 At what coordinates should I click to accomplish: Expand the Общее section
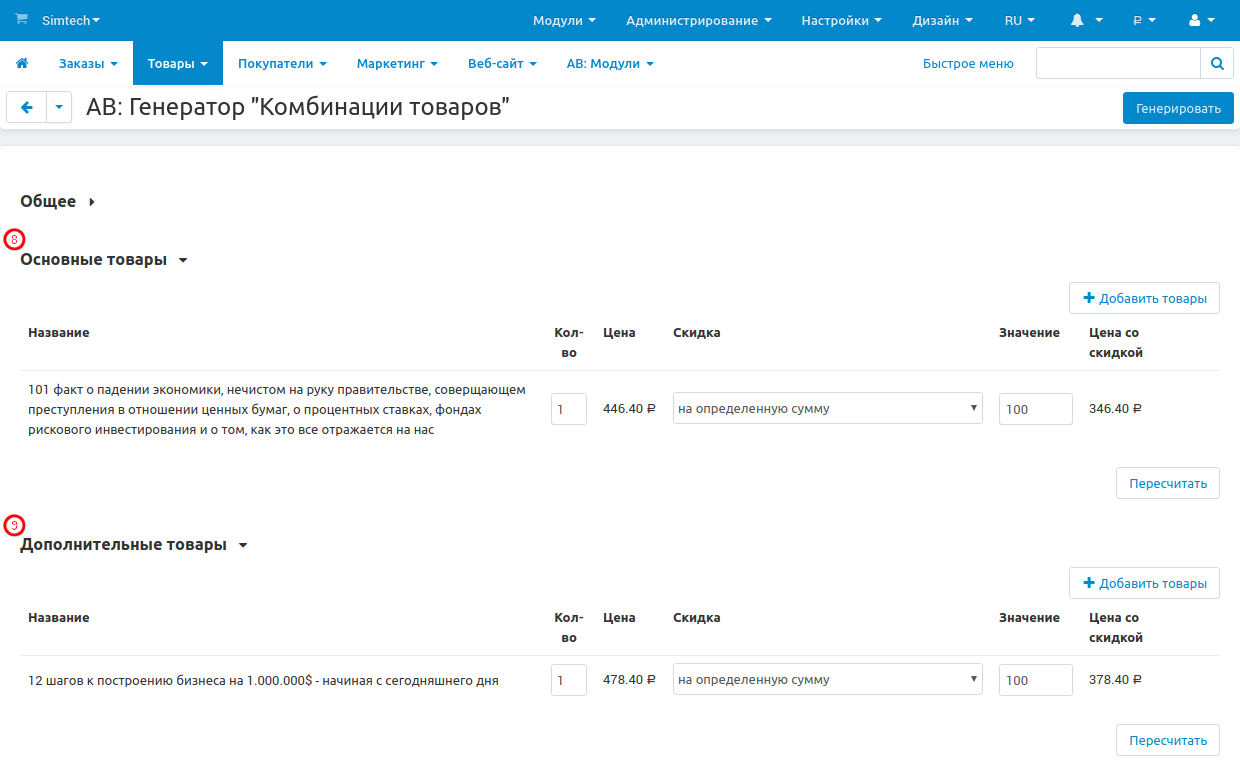tap(48, 201)
